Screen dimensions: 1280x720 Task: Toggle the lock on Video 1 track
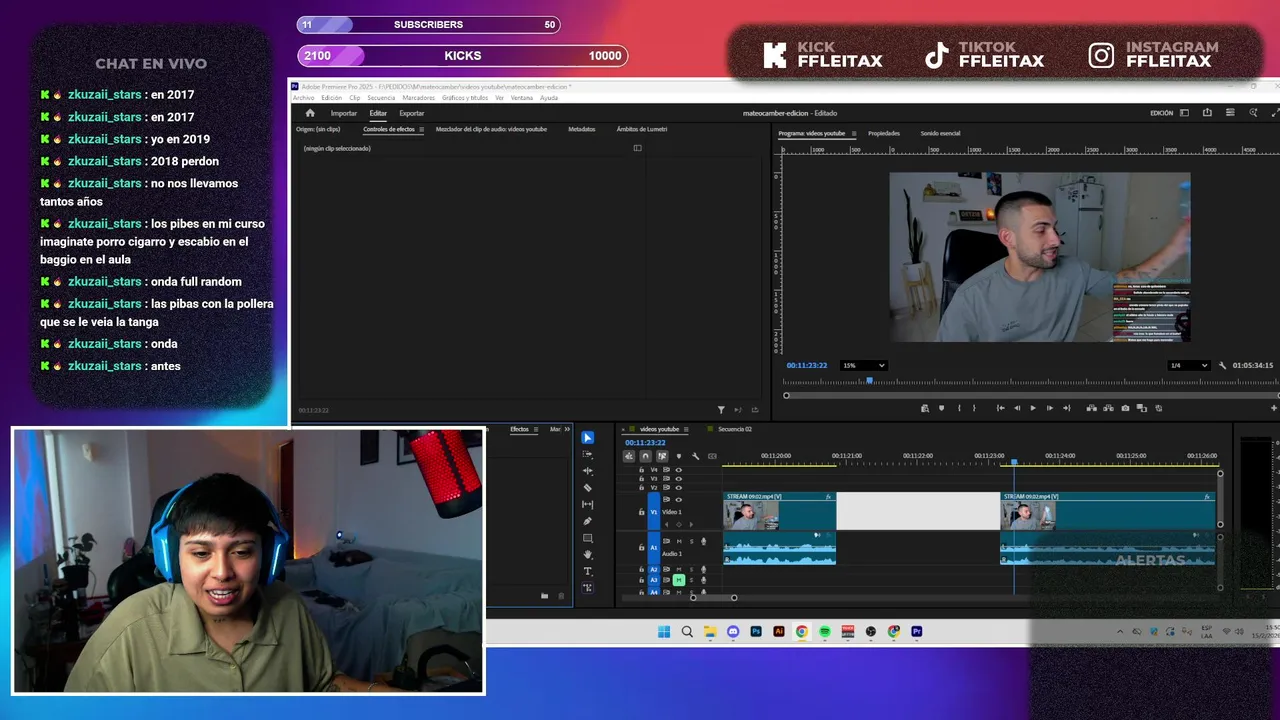click(x=642, y=512)
